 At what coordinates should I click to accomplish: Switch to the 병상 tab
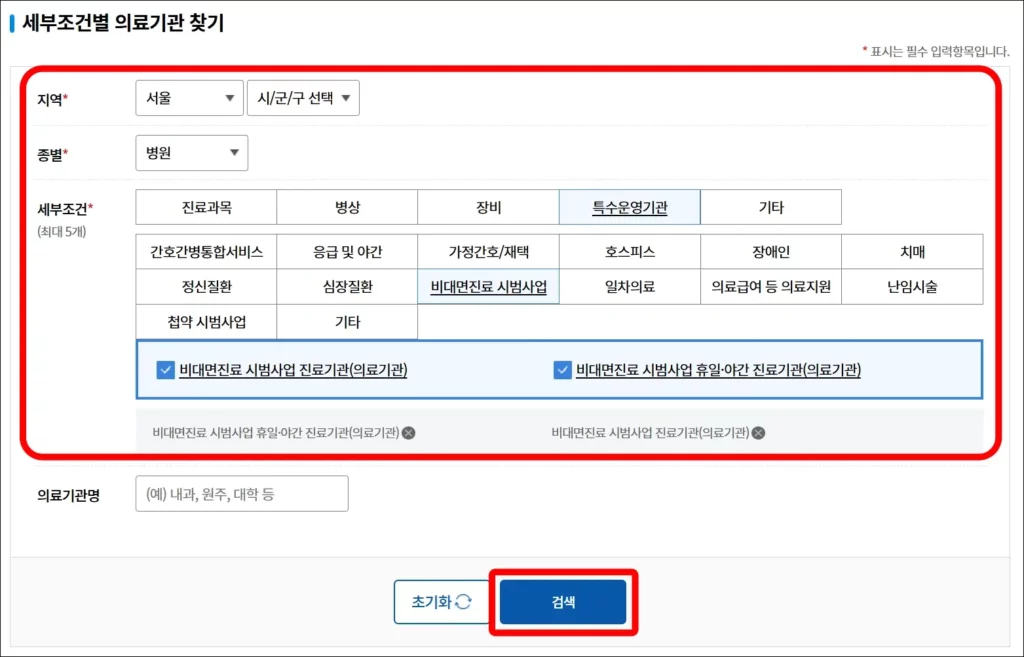tap(347, 207)
